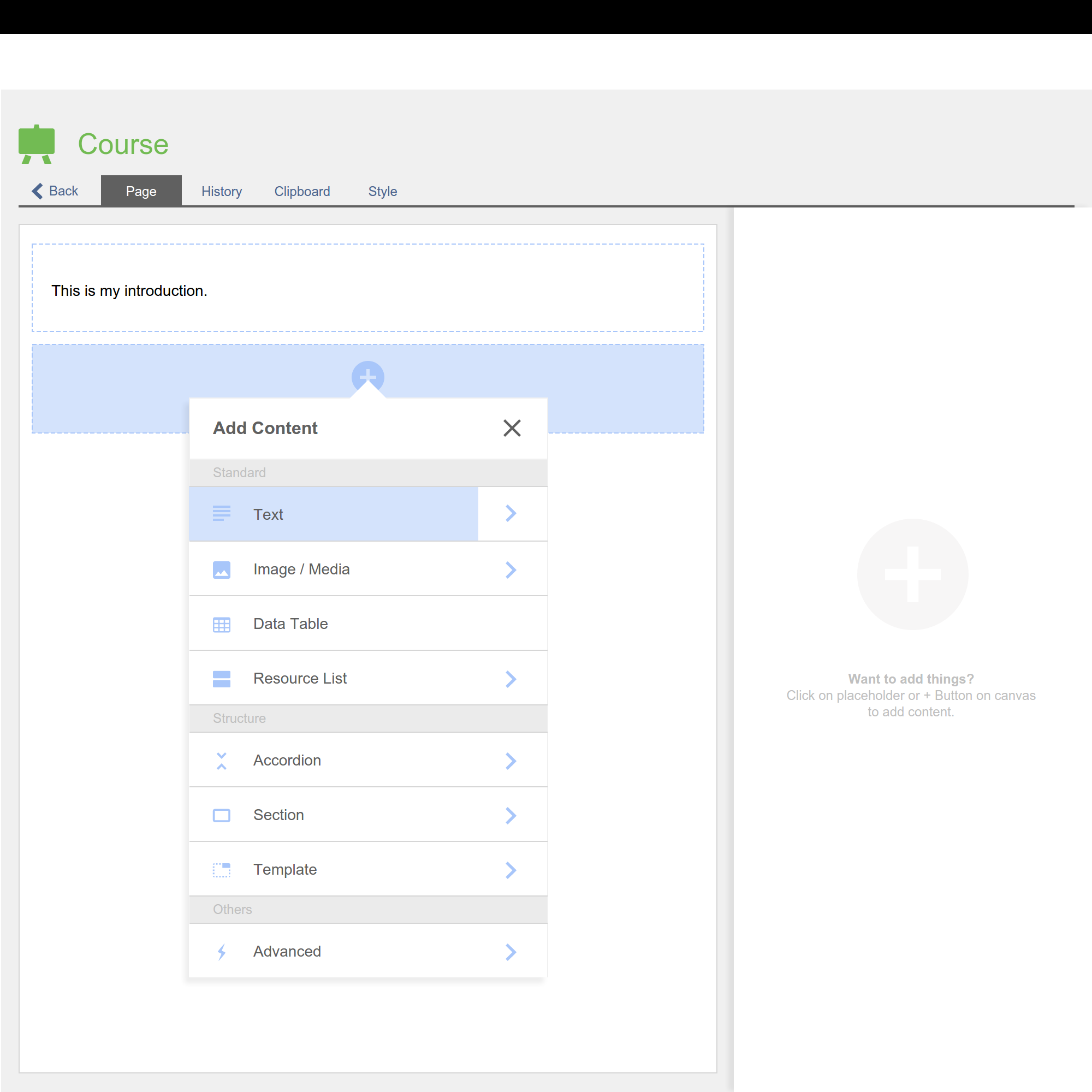Click the Accordion collapse arrows icon
Screen dimensions: 1092x1092
(x=222, y=761)
